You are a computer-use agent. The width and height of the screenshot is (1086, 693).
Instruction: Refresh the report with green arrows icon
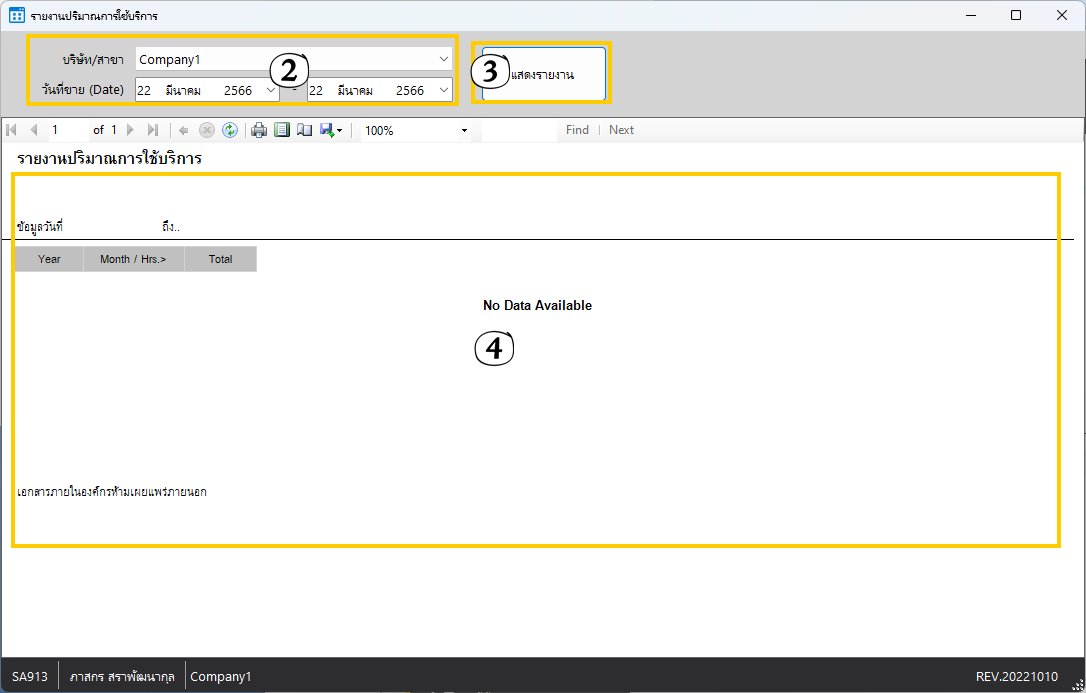pos(230,130)
